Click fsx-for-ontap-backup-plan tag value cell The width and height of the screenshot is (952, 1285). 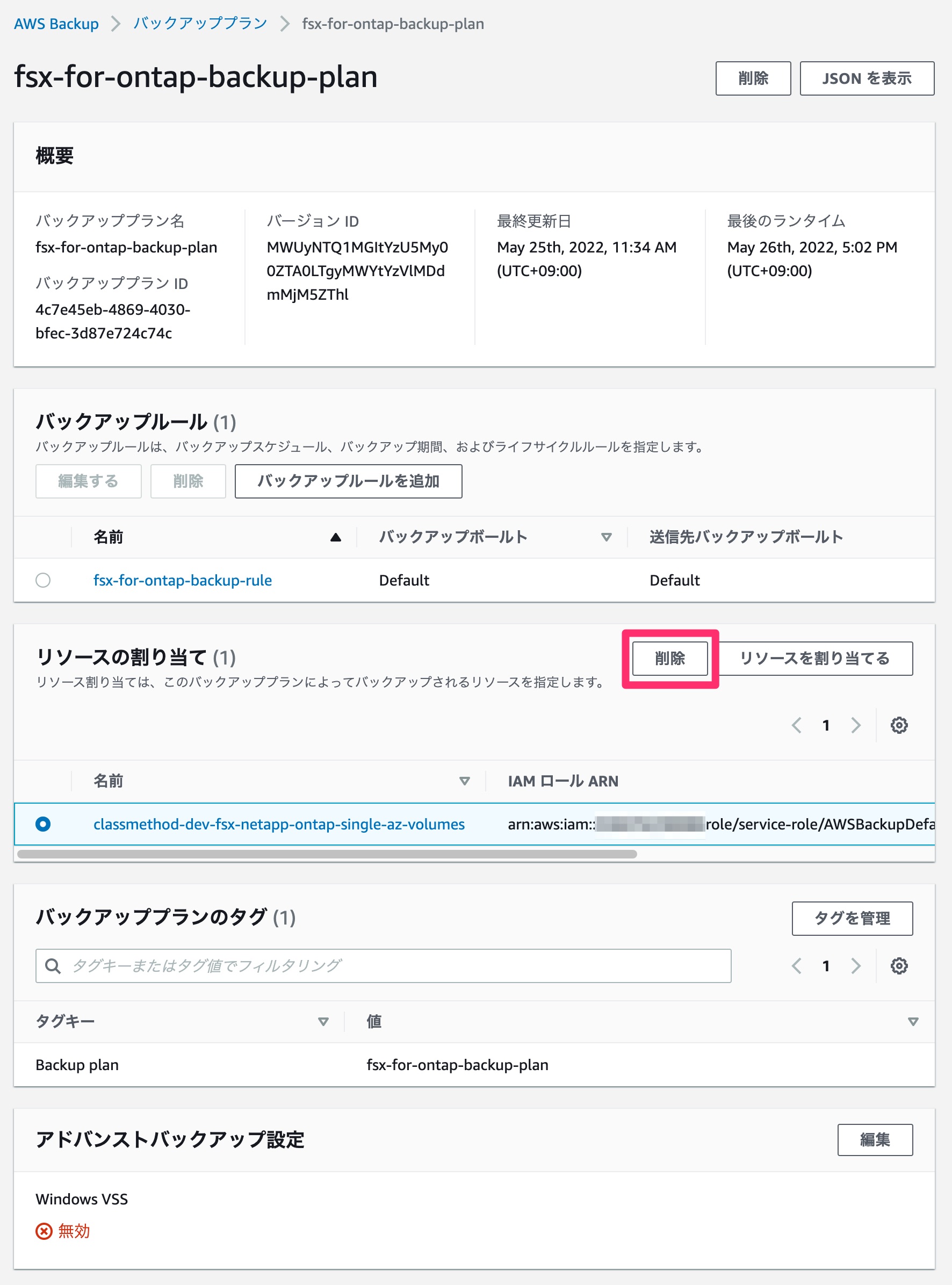tap(458, 1065)
